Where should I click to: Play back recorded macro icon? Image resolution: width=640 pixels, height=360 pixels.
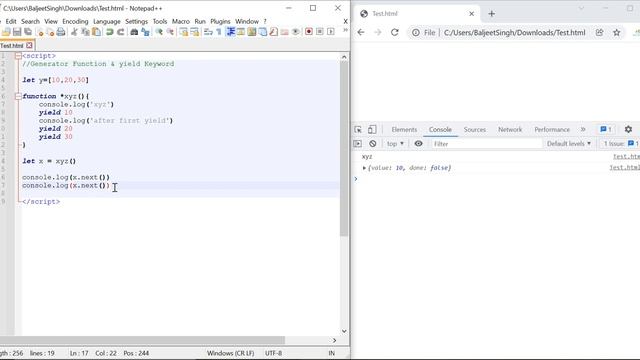[x=331, y=32]
